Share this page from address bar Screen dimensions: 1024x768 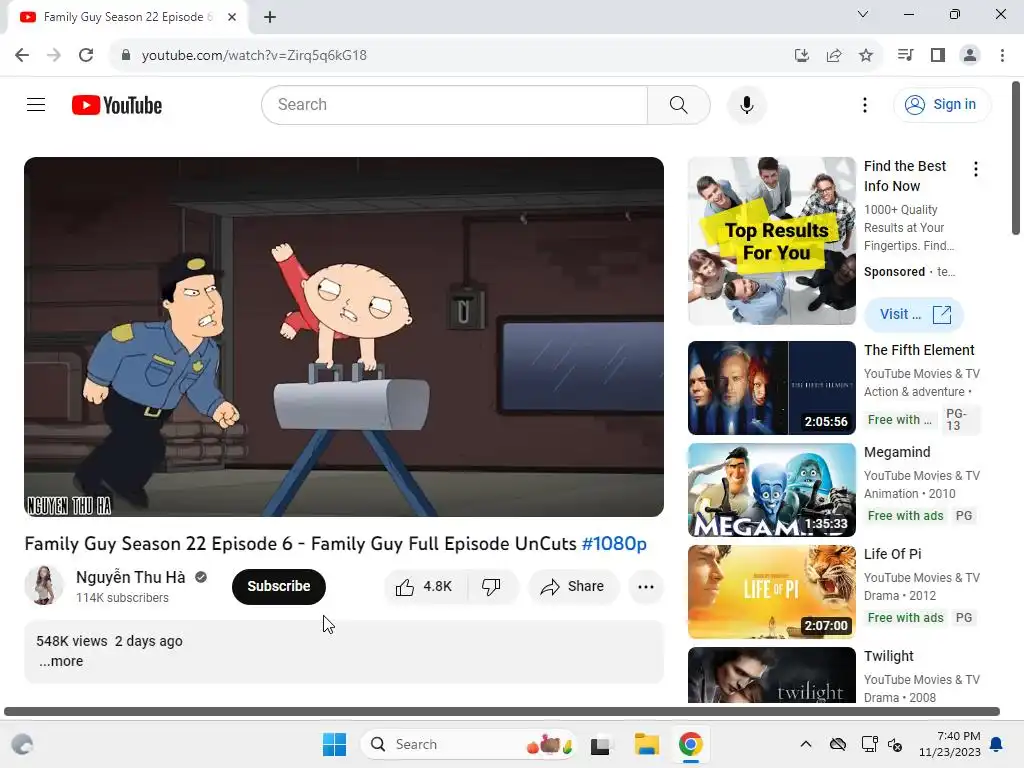click(833, 56)
